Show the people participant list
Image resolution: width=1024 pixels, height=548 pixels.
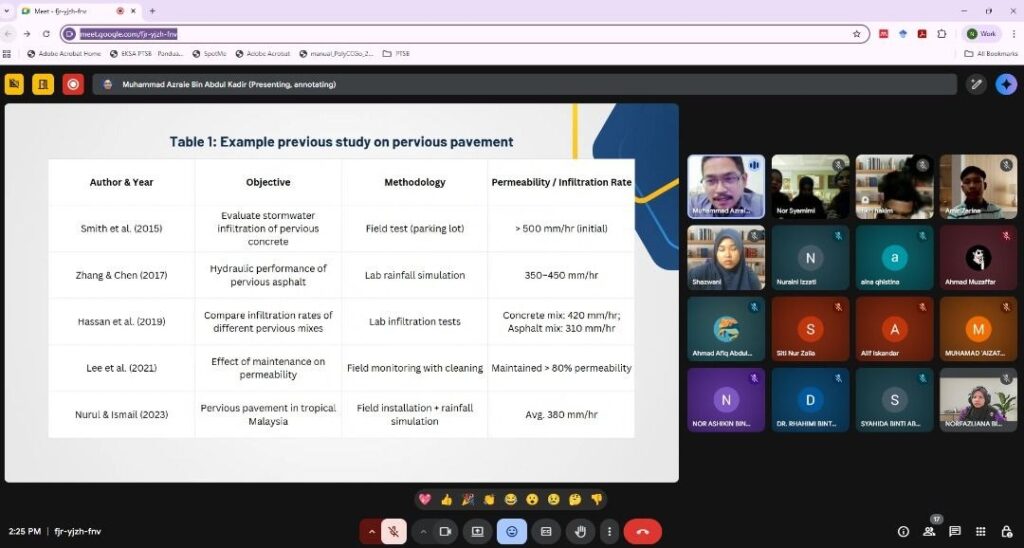[x=929, y=532]
